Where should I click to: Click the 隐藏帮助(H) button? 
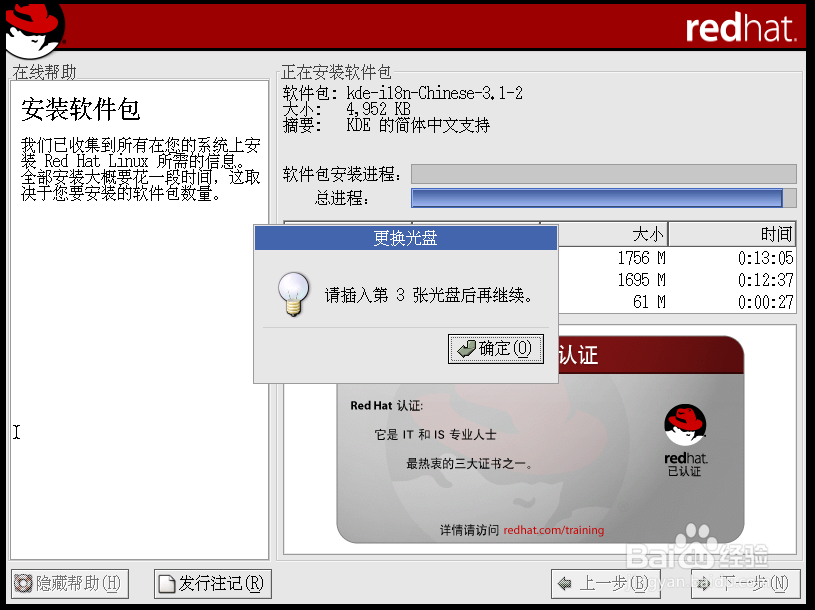point(70,584)
